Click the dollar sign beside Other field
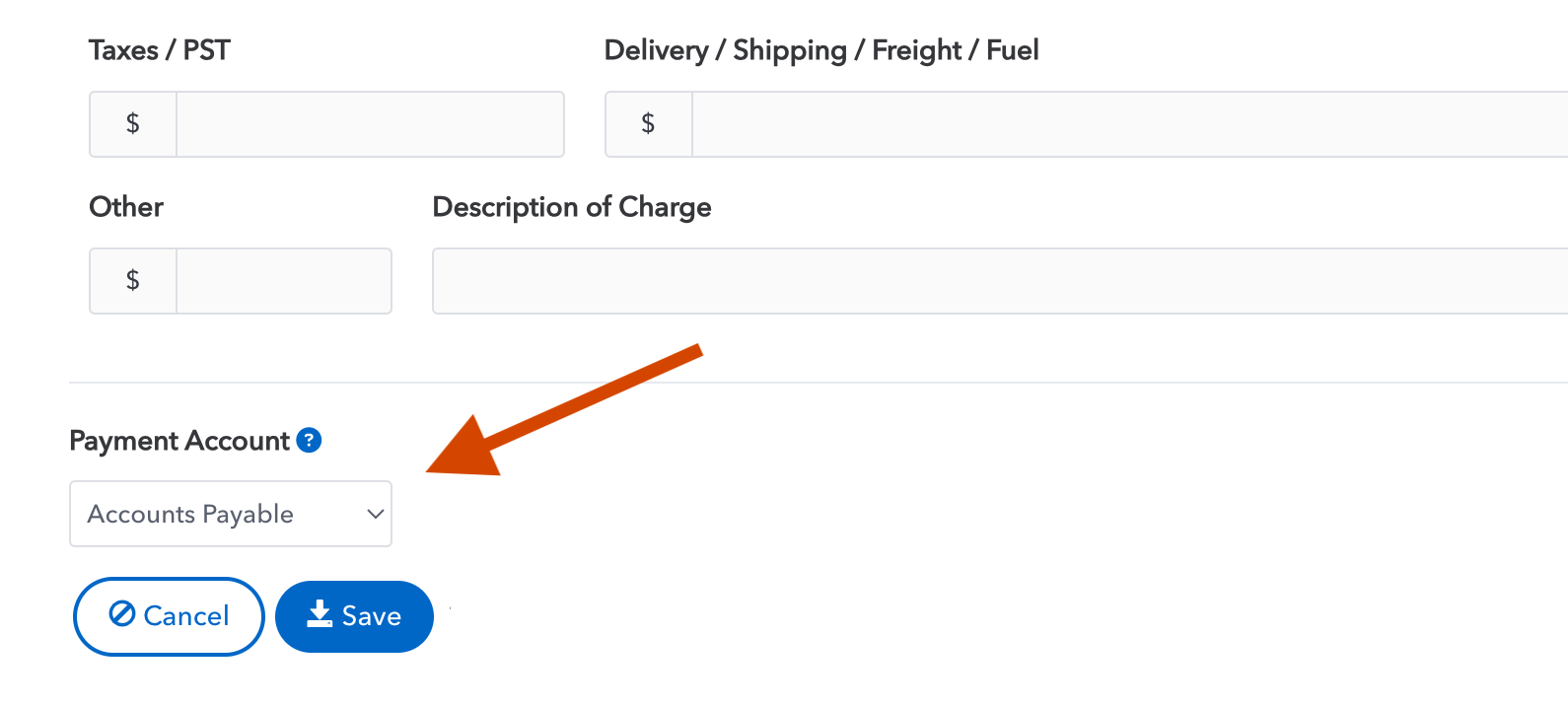1568x706 pixels. pos(133,281)
